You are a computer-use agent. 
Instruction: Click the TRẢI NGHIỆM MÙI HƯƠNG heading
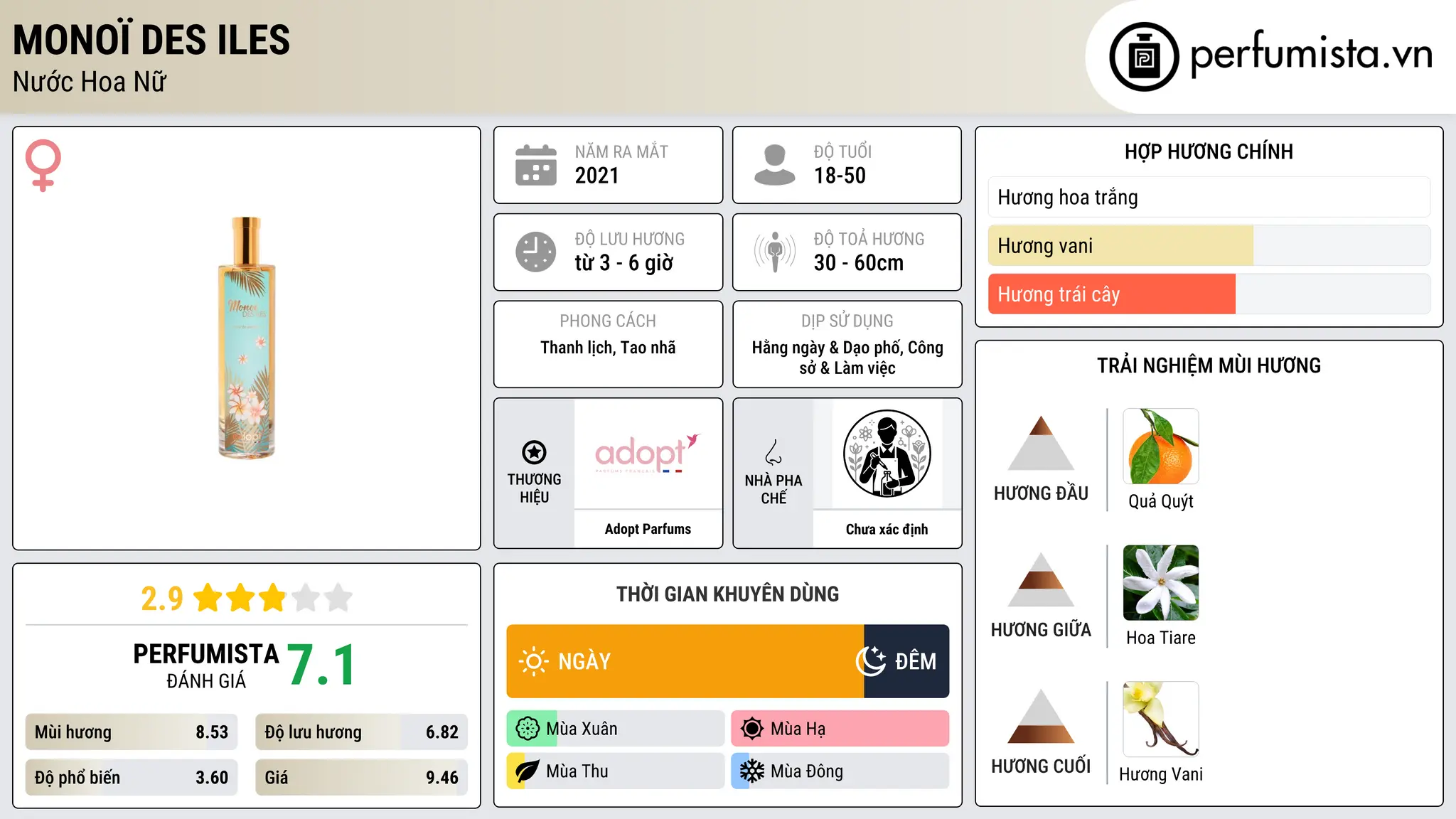click(x=1209, y=365)
